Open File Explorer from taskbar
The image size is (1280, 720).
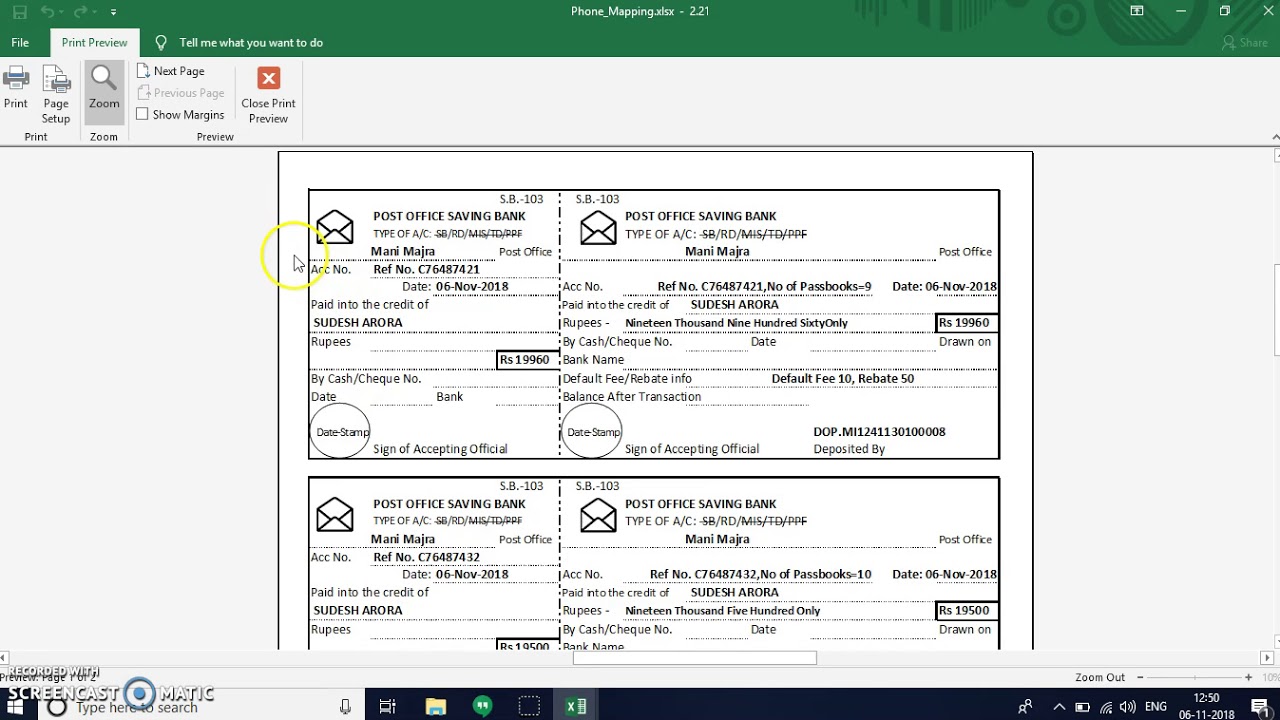(435, 707)
